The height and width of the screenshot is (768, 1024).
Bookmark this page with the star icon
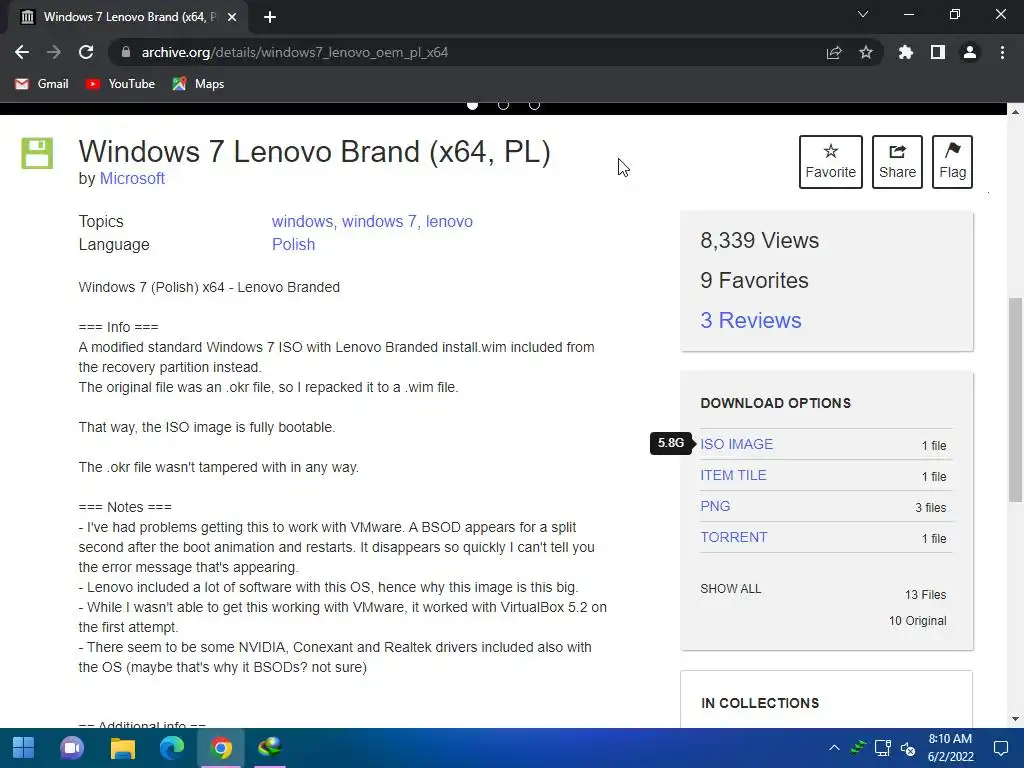click(x=866, y=52)
